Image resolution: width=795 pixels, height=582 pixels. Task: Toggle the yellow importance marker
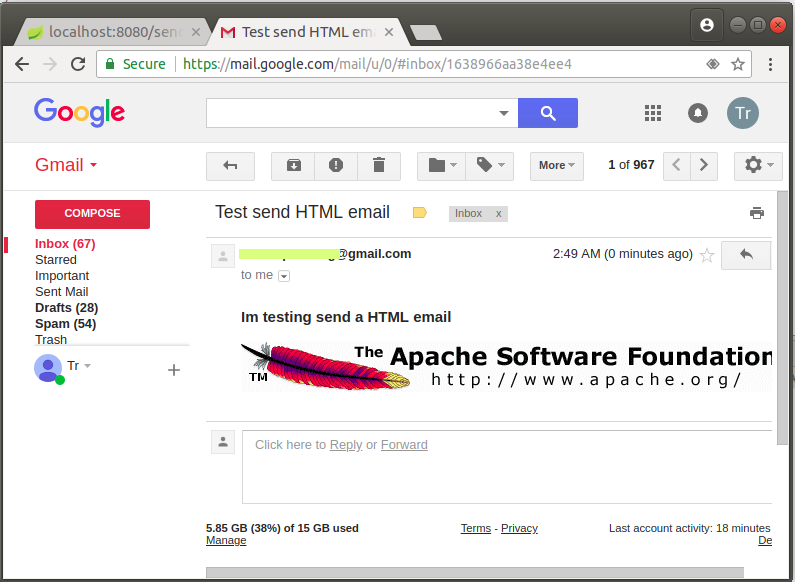(419, 213)
